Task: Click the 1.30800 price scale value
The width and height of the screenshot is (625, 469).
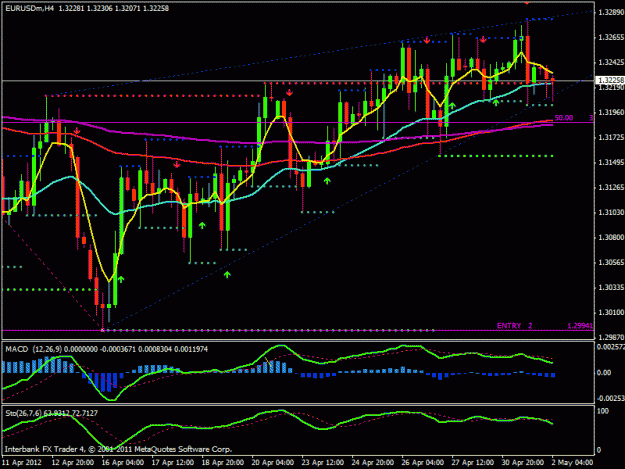Action: [x=611, y=237]
